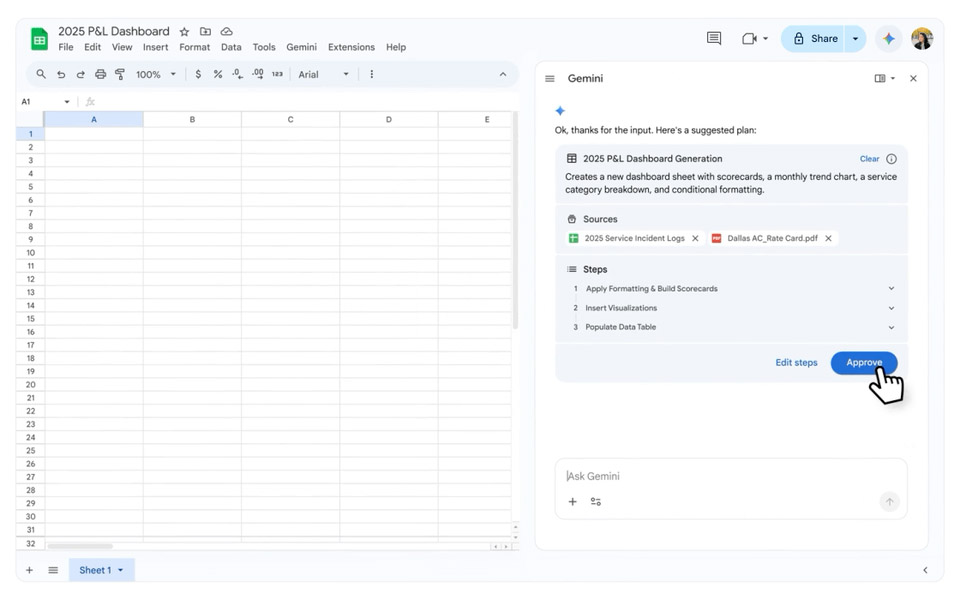Collapse the side panel arrow at bottom right
The height and width of the screenshot is (600, 960).
coord(924,570)
